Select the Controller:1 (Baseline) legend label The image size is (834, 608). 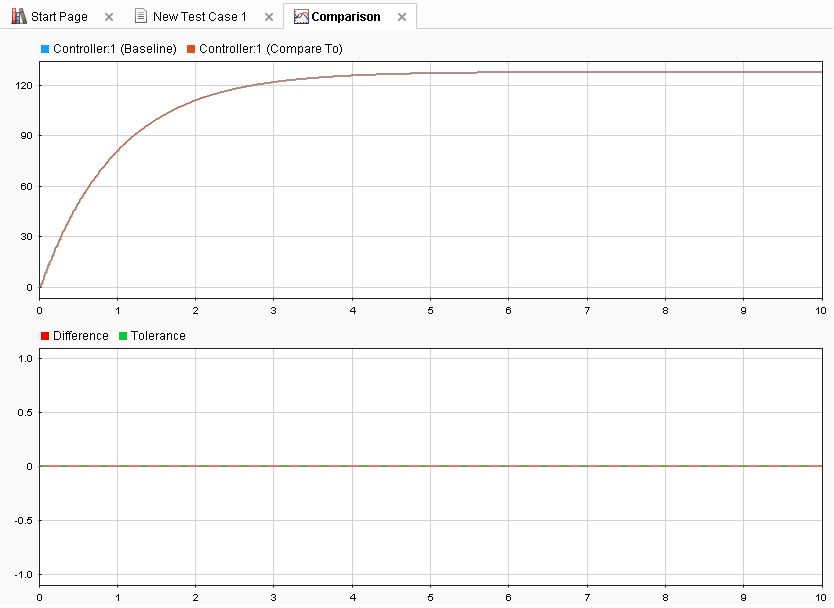click(x=115, y=49)
